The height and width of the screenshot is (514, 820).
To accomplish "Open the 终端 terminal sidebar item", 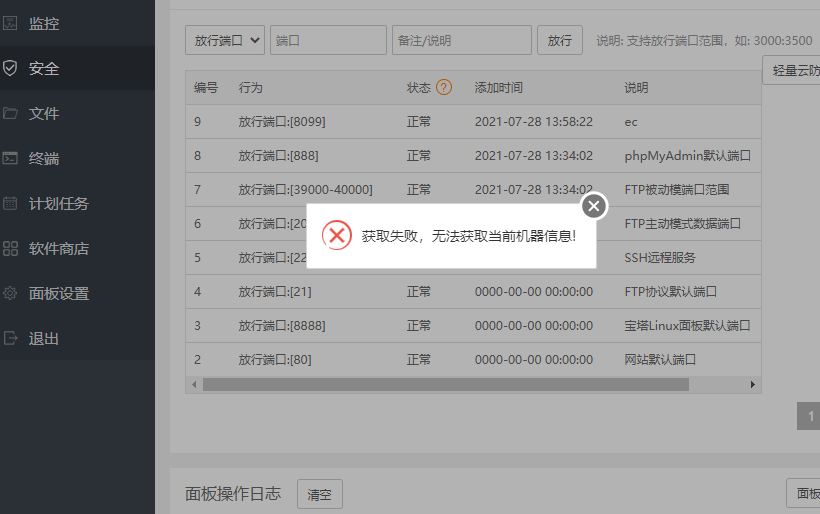I will click(x=77, y=158).
